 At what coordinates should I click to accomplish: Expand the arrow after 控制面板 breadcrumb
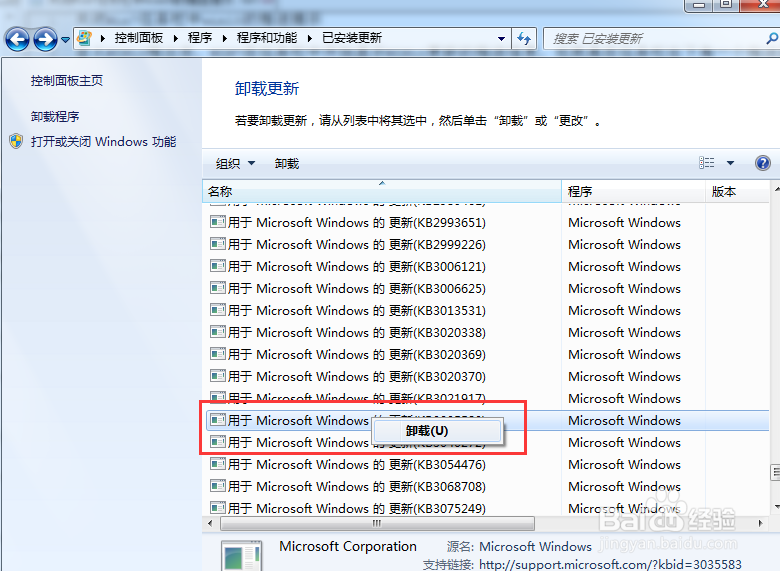pyautogui.click(x=176, y=39)
